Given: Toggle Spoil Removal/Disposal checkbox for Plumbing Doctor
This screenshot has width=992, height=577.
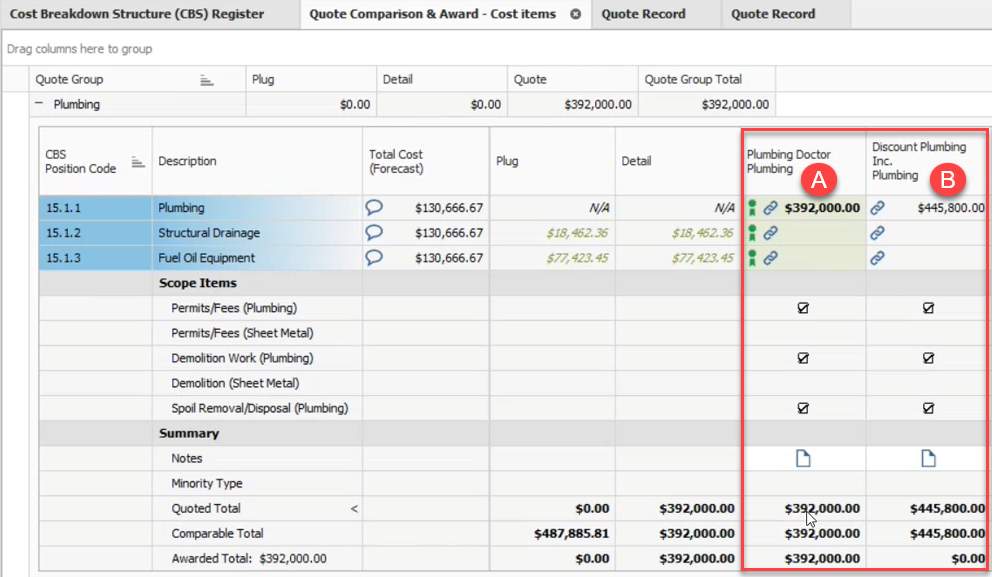Looking at the screenshot, I should [x=802, y=408].
